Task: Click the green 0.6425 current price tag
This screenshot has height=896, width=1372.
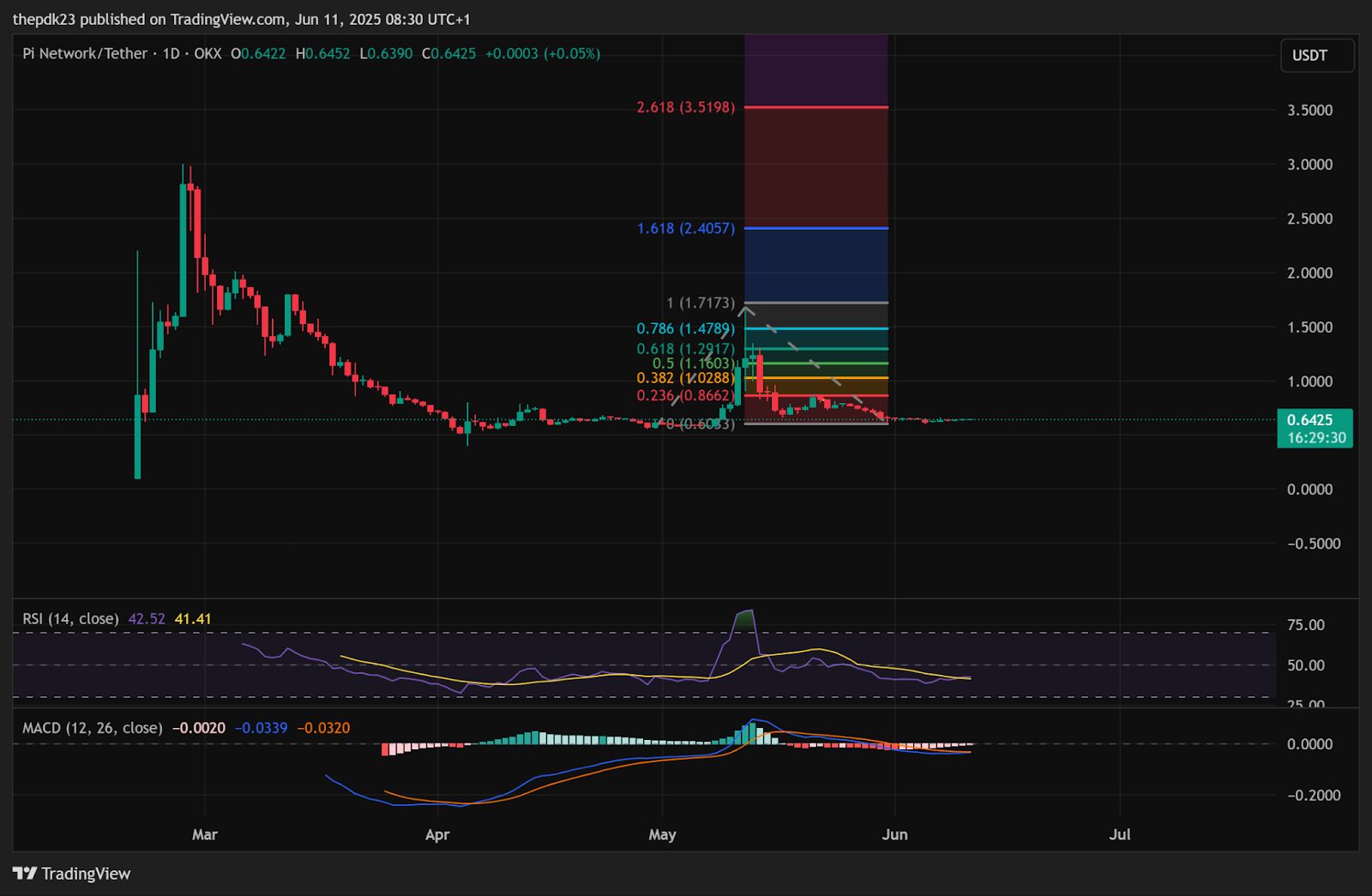Action: (1315, 420)
